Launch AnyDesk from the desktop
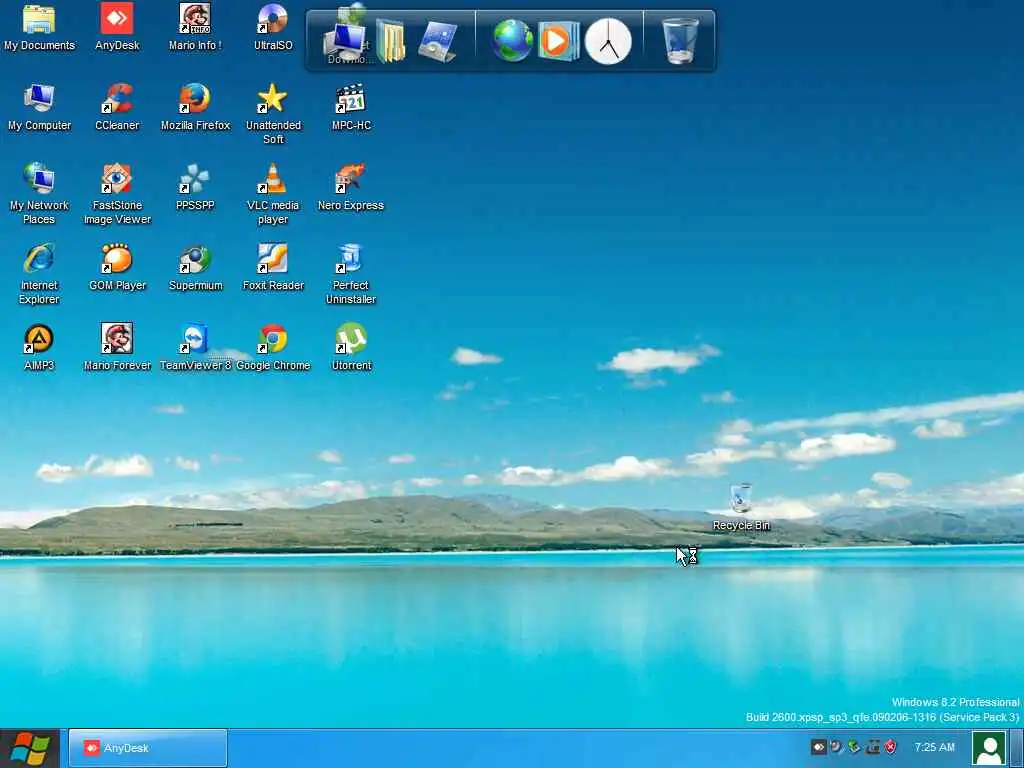The width and height of the screenshot is (1024, 768). click(x=117, y=27)
